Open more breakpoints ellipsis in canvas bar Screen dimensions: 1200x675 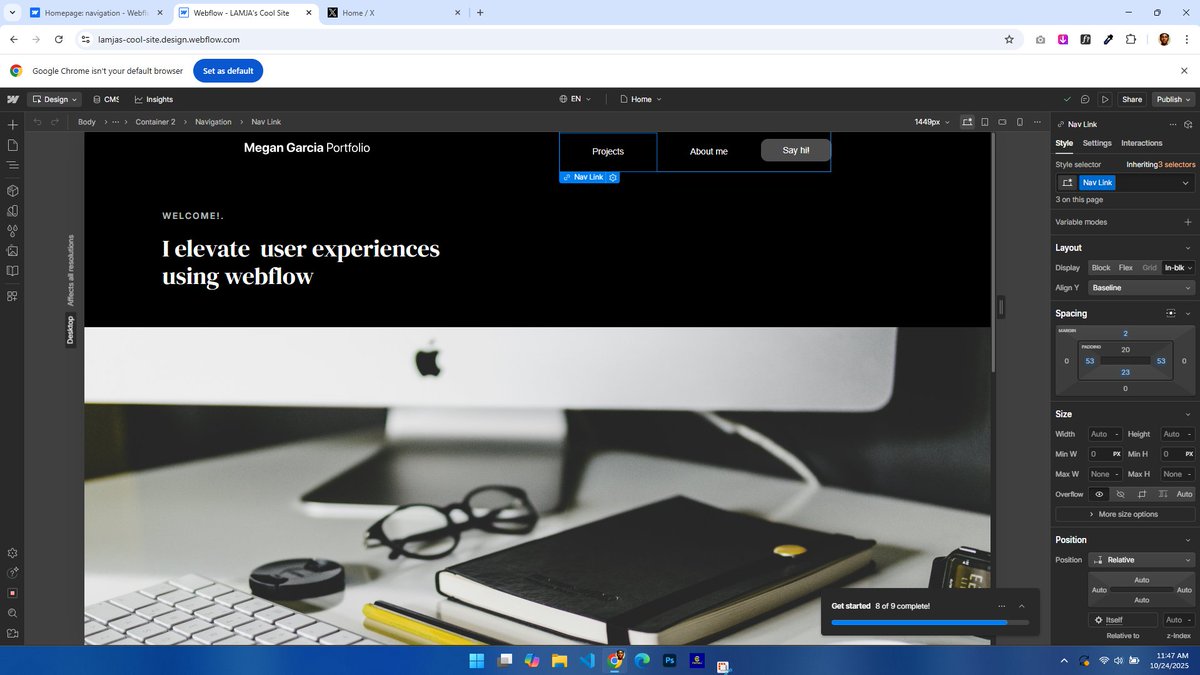1037,122
